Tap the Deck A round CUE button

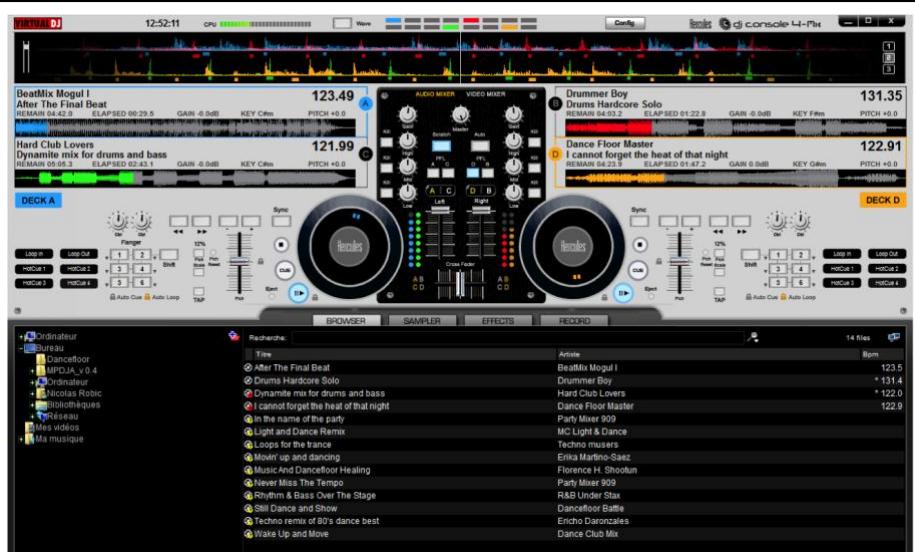284,270
